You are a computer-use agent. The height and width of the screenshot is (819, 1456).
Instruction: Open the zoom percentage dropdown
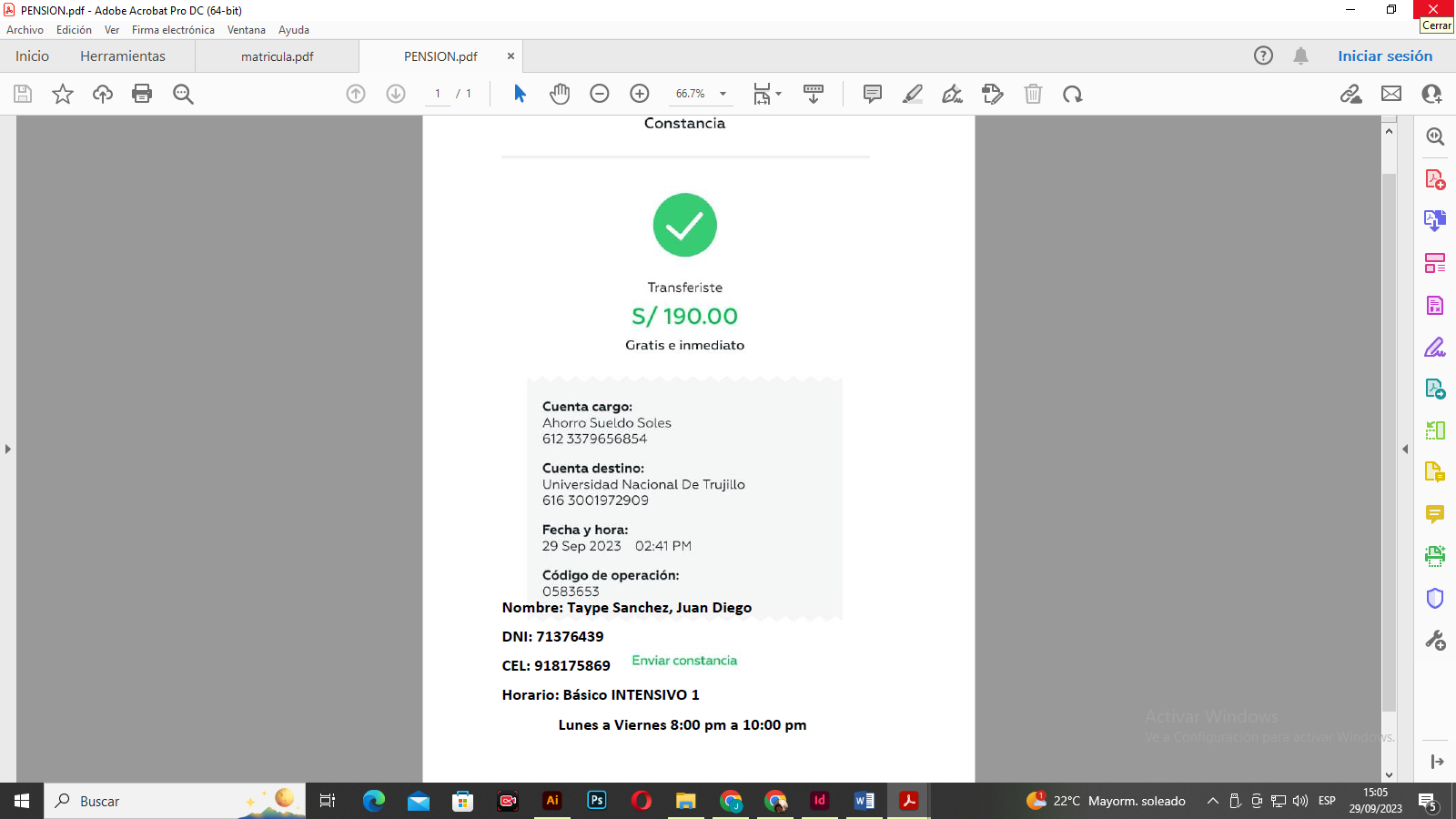[x=723, y=94]
